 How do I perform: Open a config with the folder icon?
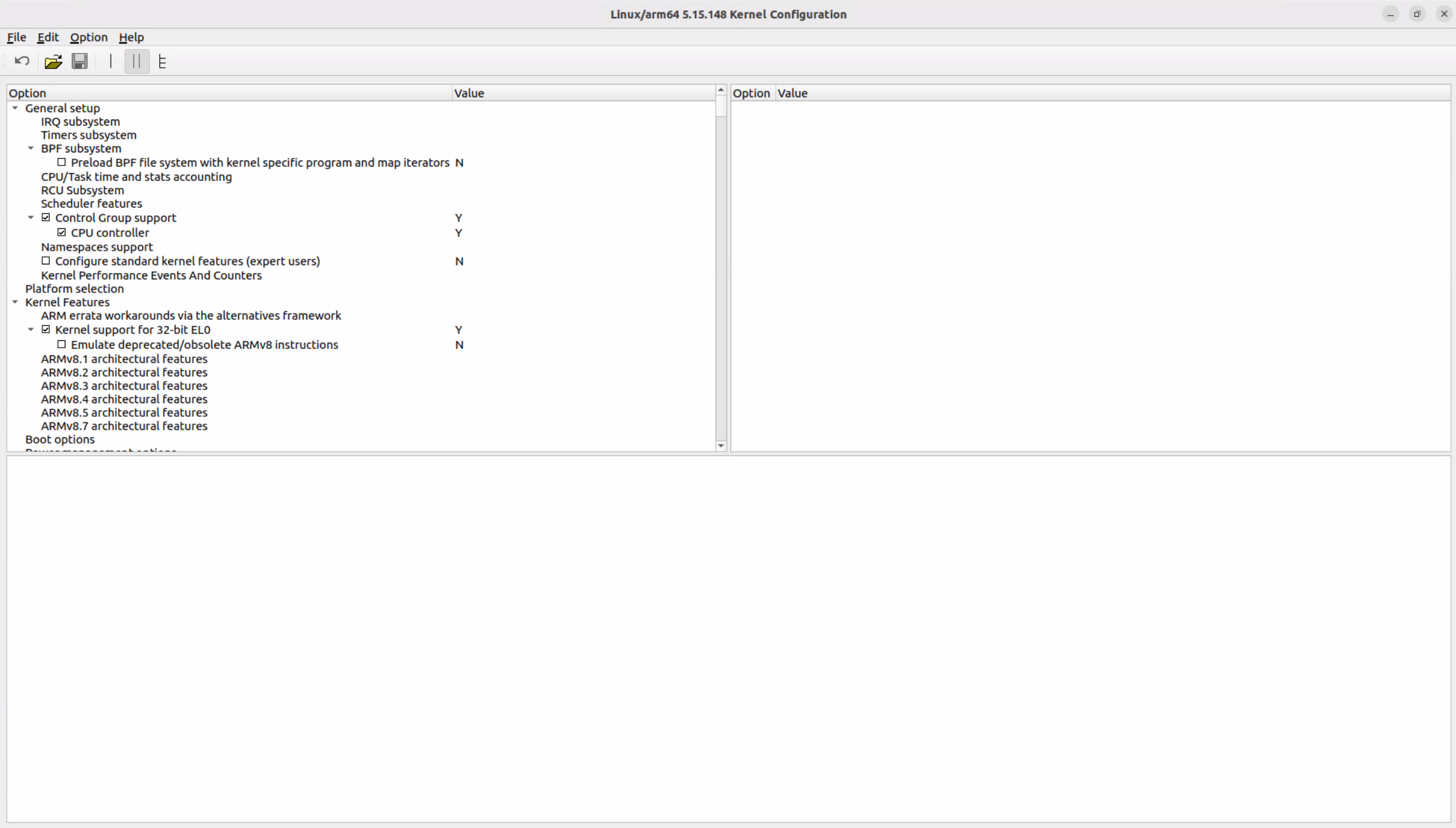tap(53, 61)
